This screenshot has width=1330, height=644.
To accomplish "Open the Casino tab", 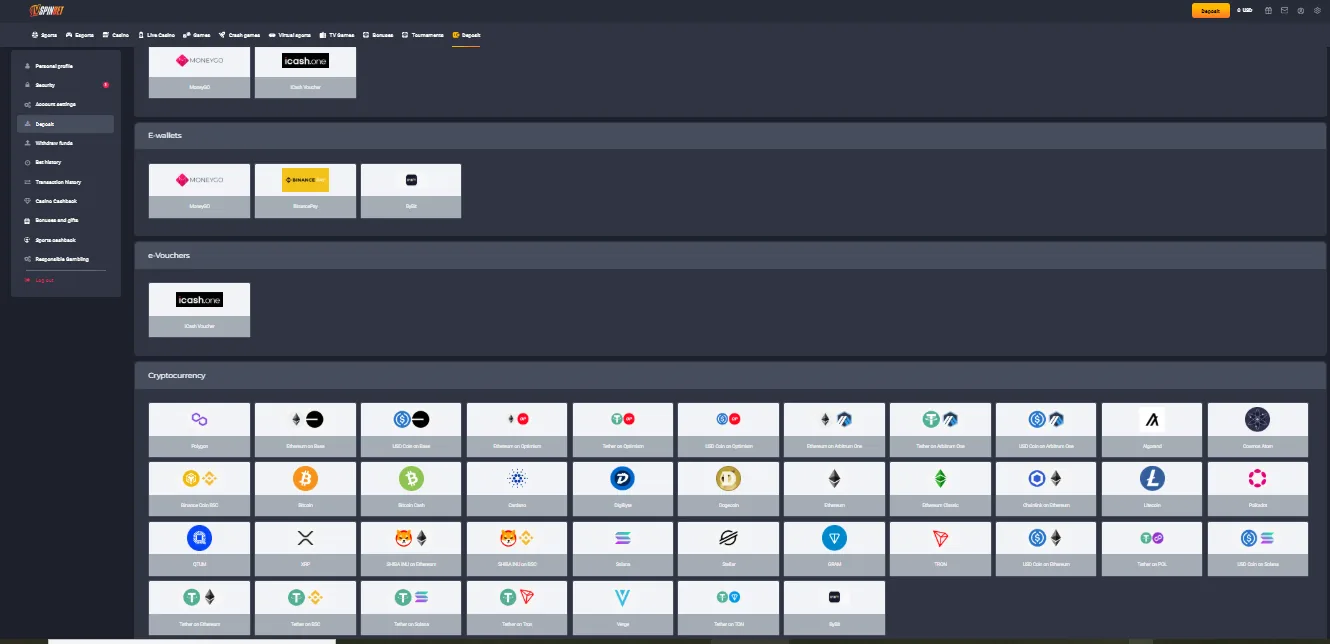I will pyautogui.click(x=116, y=34).
